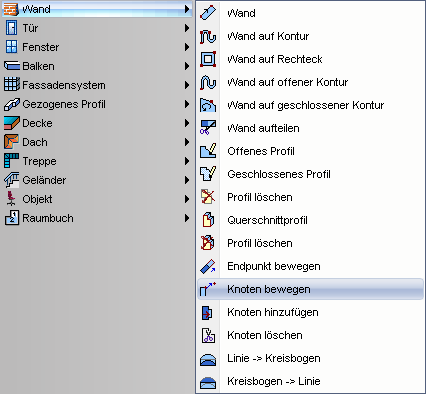Click the Balken beam icon
Image resolution: width=426 pixels, height=394 pixels.
pos(12,66)
